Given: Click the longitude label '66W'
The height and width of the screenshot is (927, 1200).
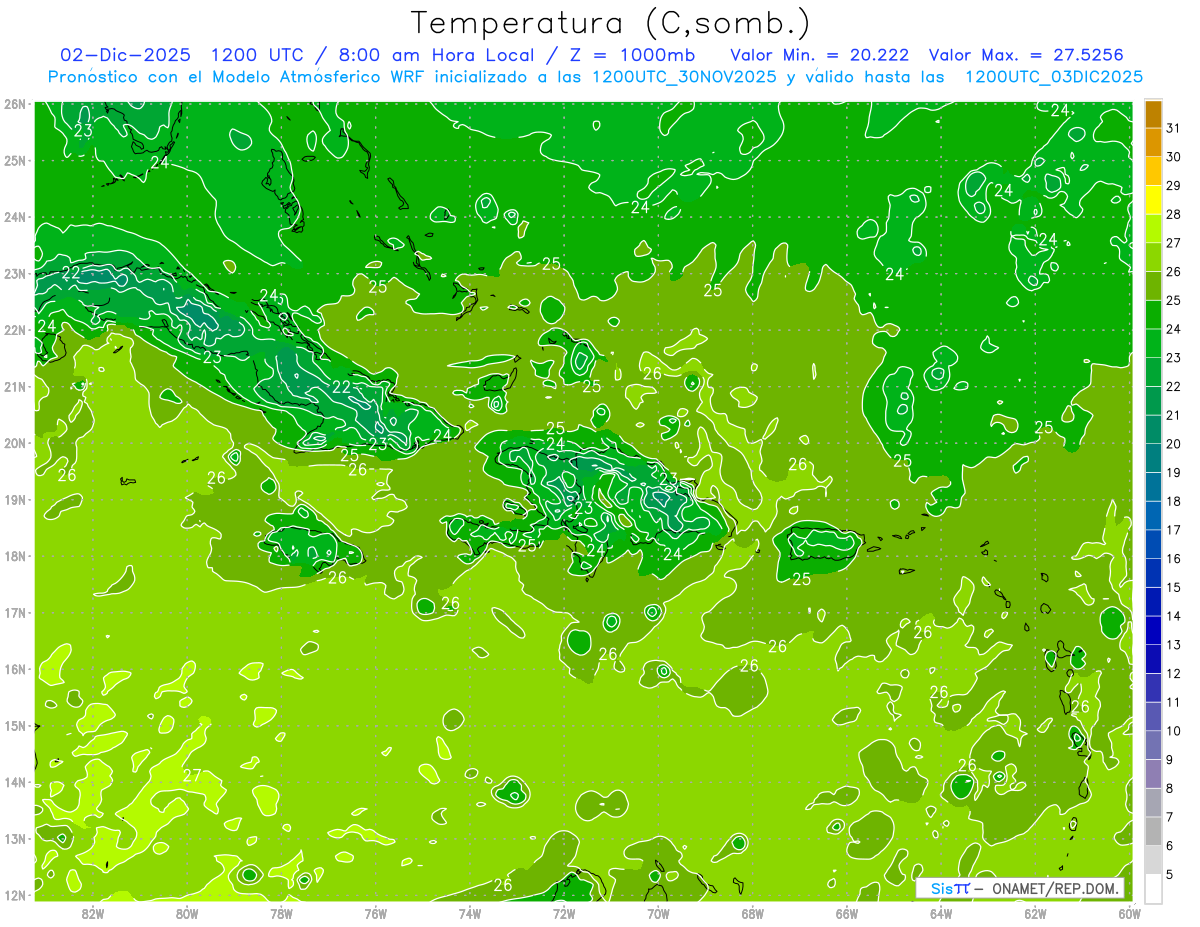Looking at the screenshot, I should [847, 912].
